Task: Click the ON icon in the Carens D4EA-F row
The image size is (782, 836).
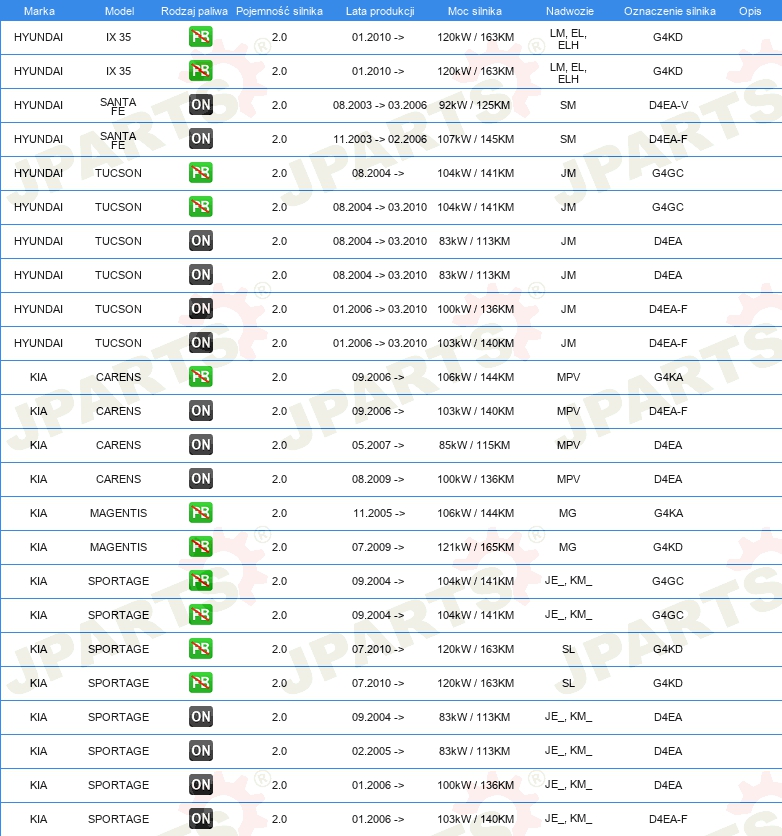Action: click(x=200, y=411)
